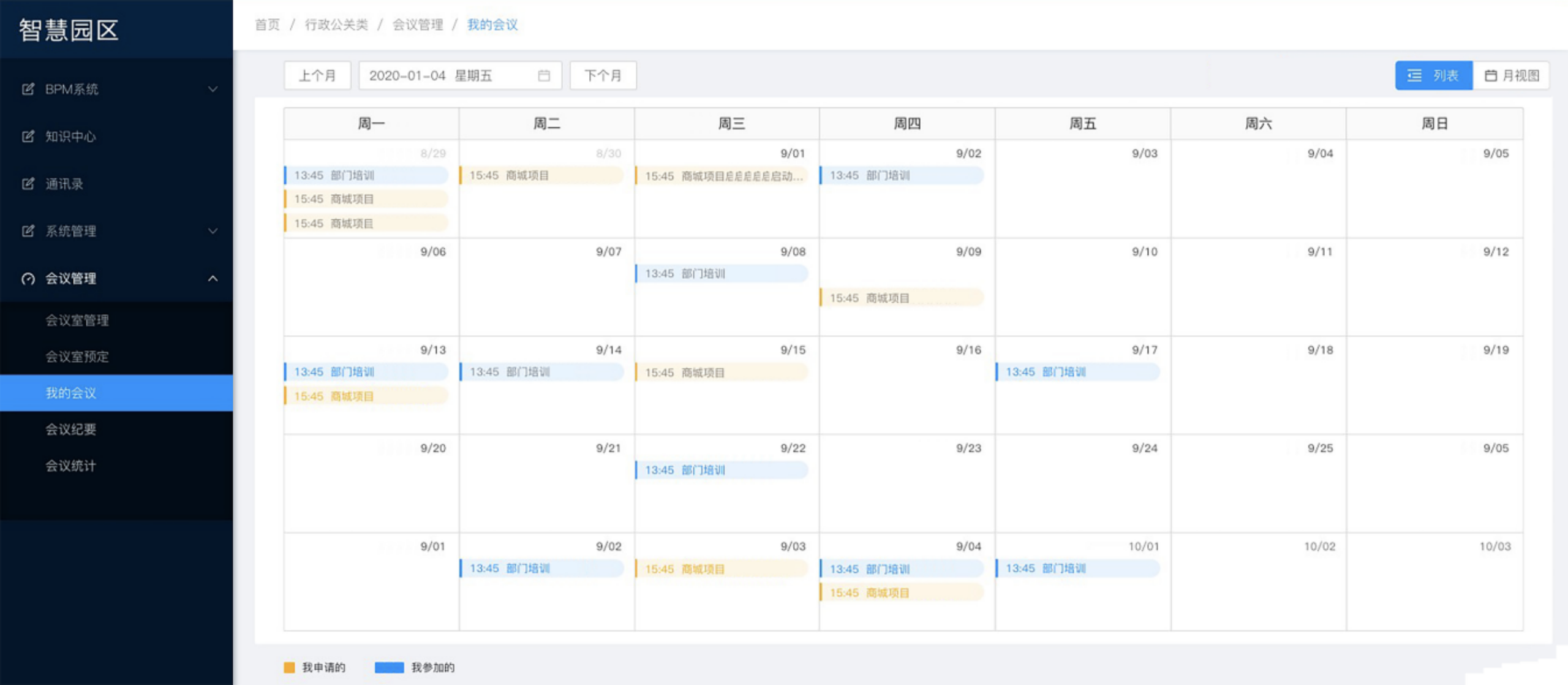Click the calendar icon on 月视图 button
Image resolution: width=1568 pixels, height=685 pixels.
point(1491,75)
